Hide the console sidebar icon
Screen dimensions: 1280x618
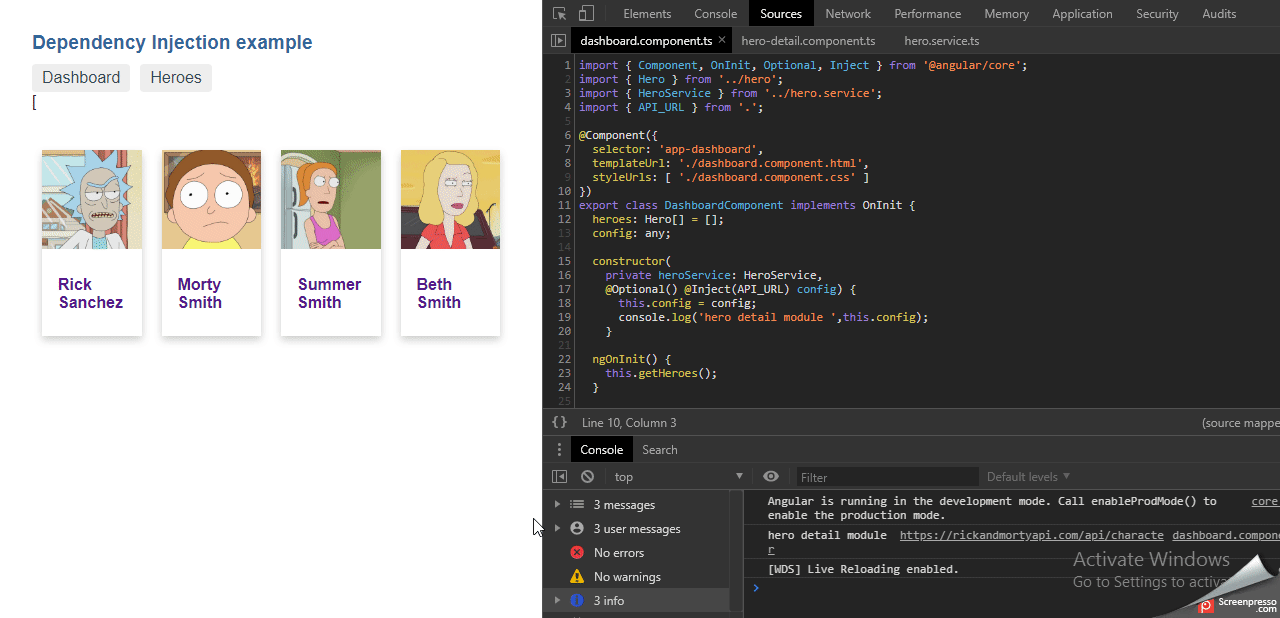pyautogui.click(x=560, y=477)
